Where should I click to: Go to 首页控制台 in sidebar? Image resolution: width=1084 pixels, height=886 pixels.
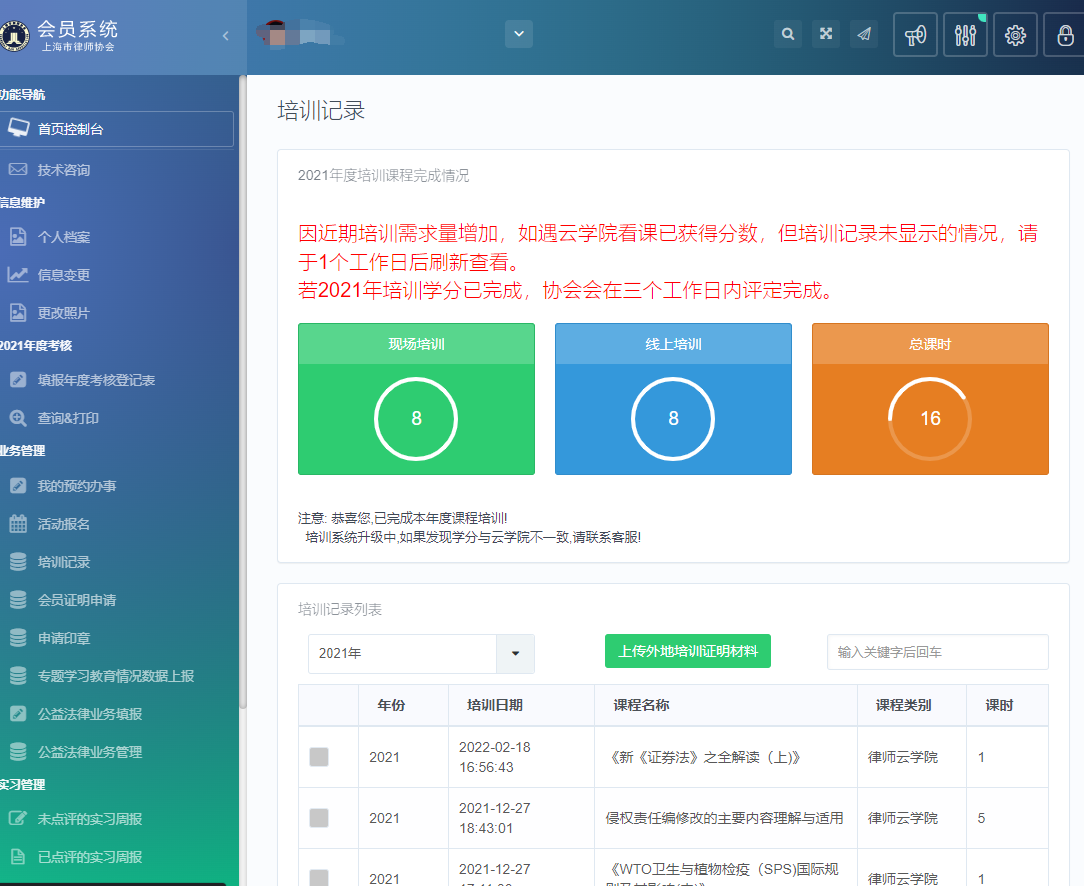click(70, 129)
